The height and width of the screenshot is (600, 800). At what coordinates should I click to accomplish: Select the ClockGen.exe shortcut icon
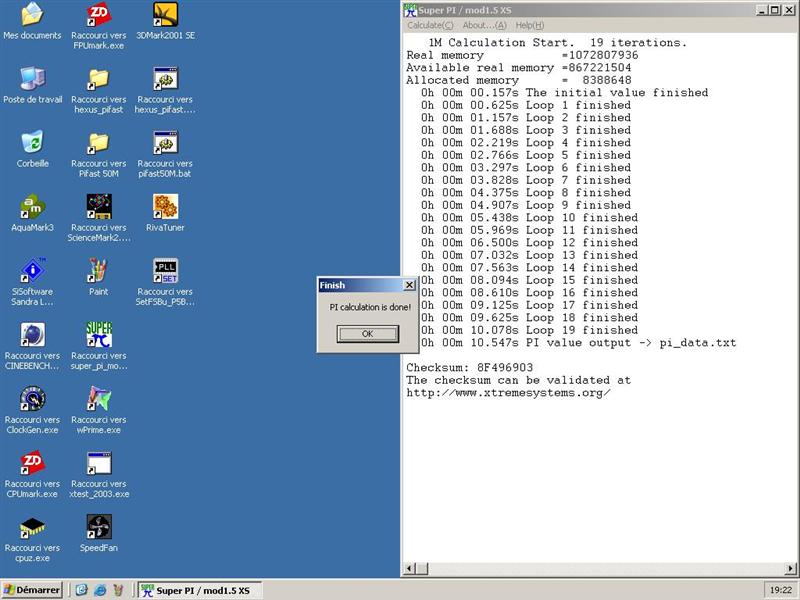tap(33, 399)
